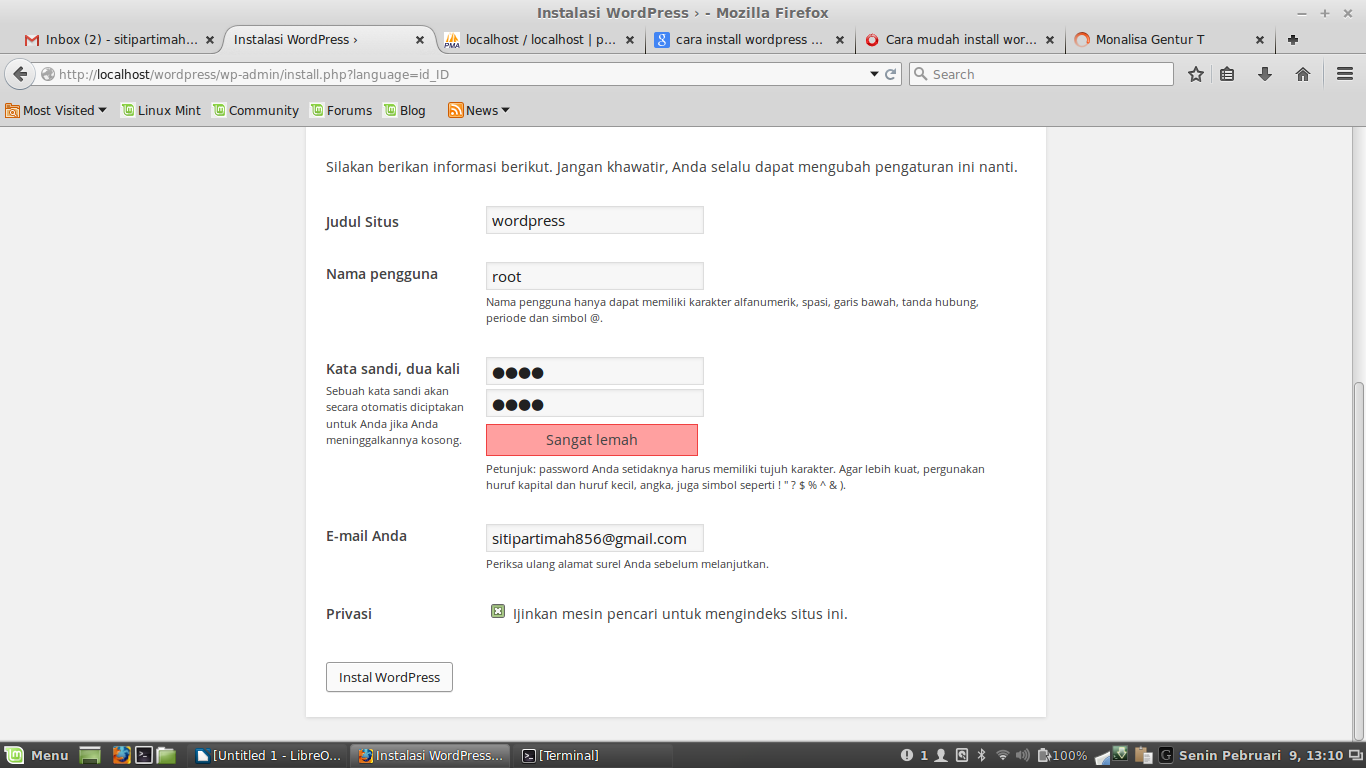Screen dimensions: 1366x768
Task: Click the notifications exclamation tray icon
Action: click(907, 755)
